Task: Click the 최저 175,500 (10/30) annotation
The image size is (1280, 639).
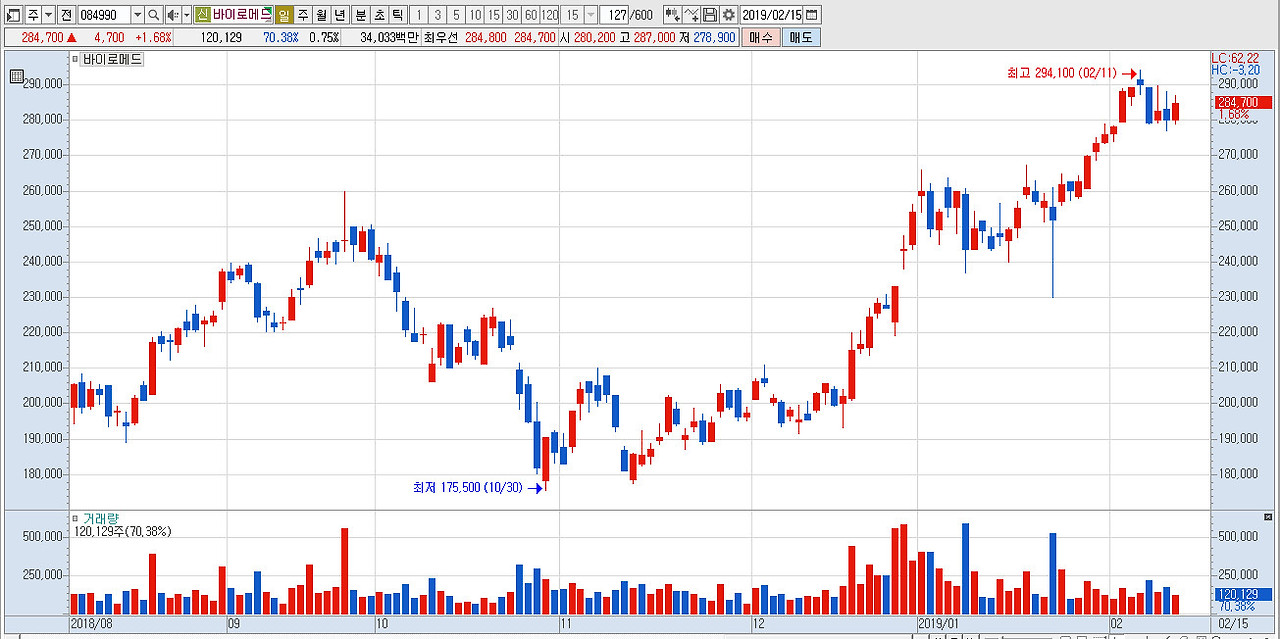Action: pyautogui.click(x=468, y=488)
